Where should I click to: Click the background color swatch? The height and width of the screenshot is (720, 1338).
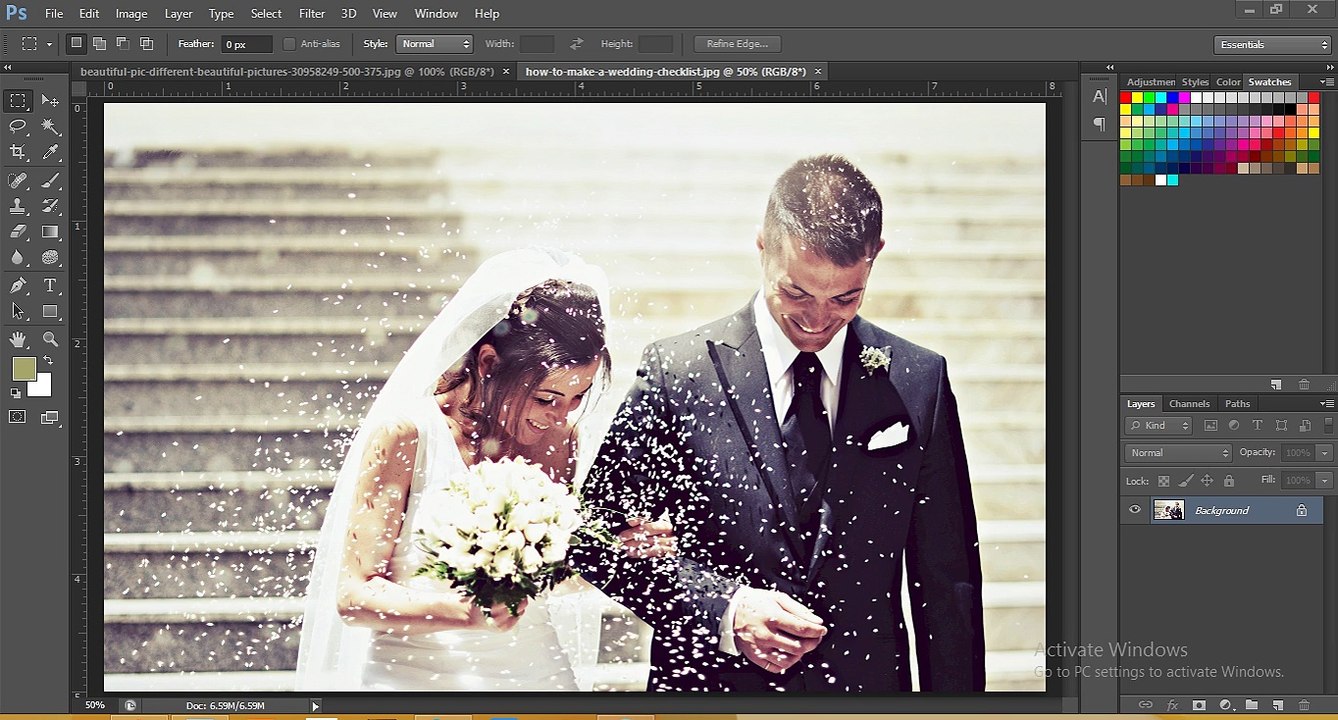[x=41, y=385]
